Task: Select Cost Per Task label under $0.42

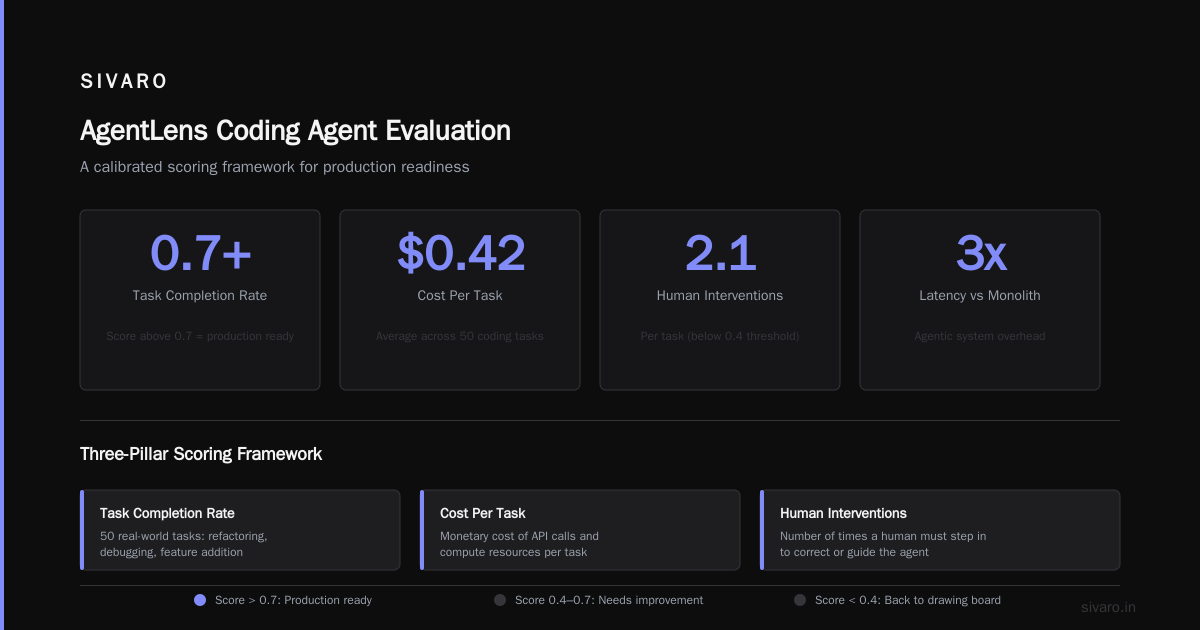Action: (x=460, y=296)
